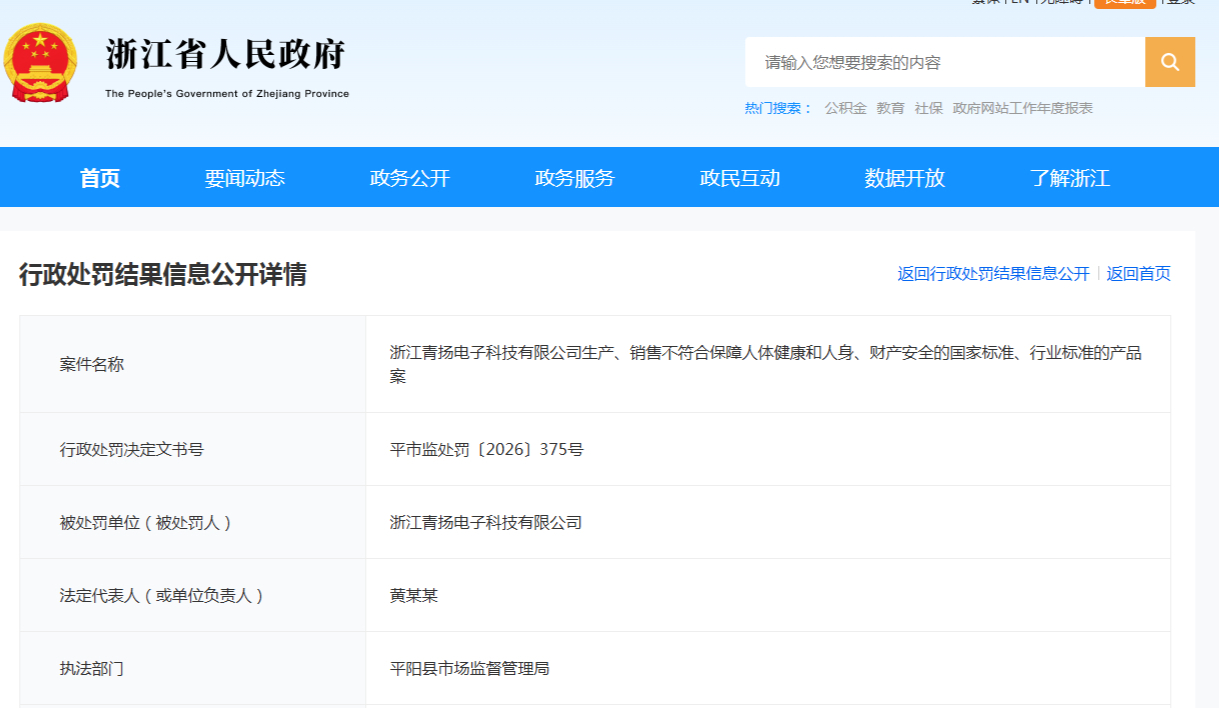
Task: Click the 浙江省人民政府 site title
Action: point(226,55)
